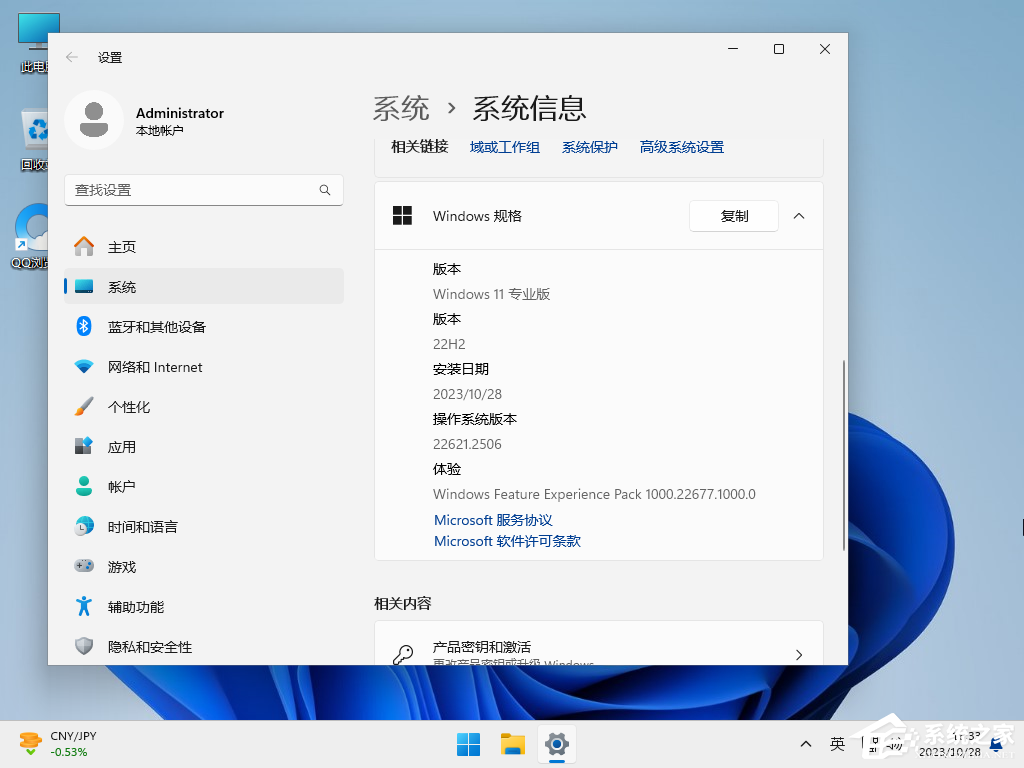Open 隐私和安全性 via the shield icon
The width and height of the screenshot is (1024, 768).
[84, 646]
